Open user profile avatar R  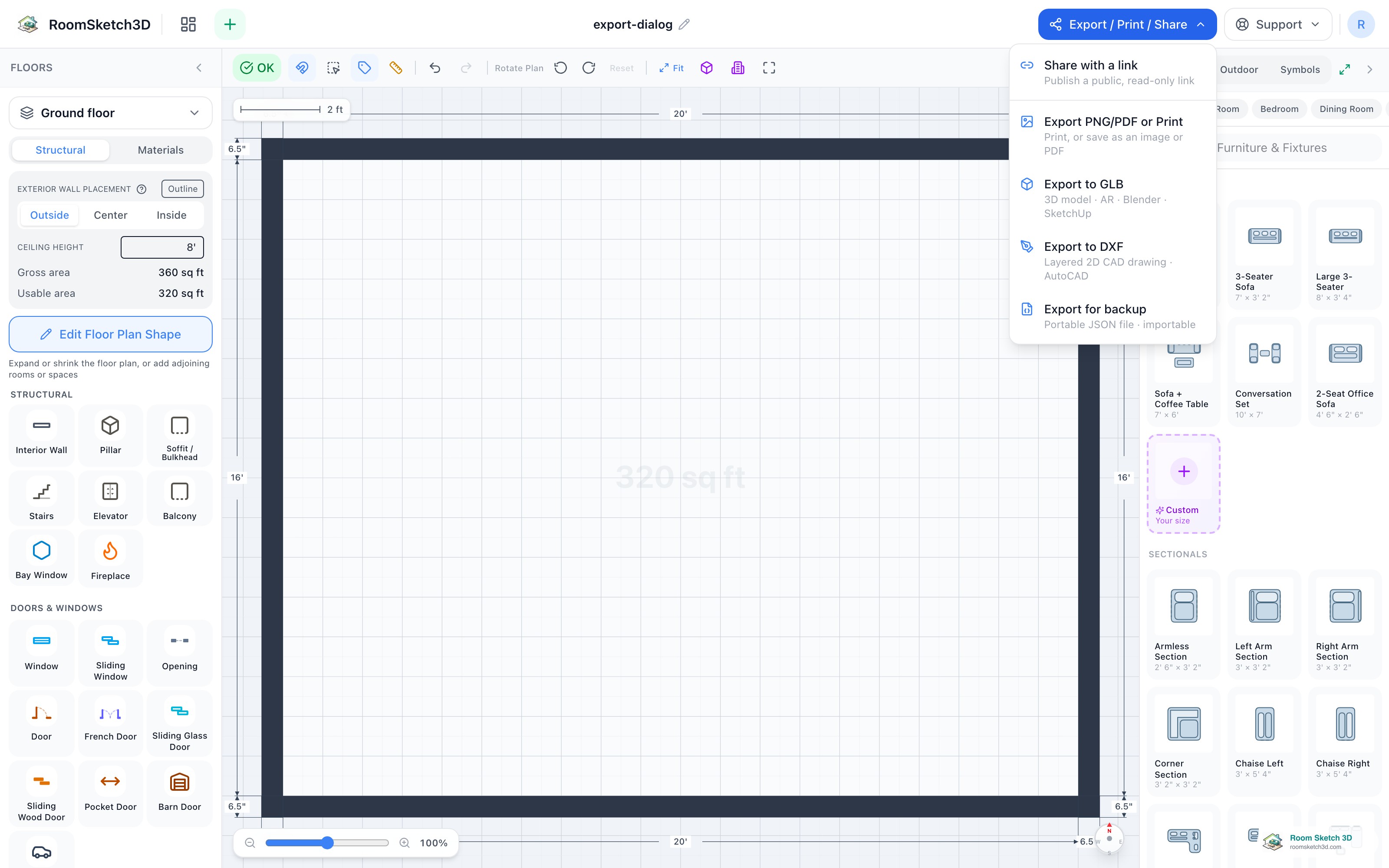pyautogui.click(x=1360, y=24)
